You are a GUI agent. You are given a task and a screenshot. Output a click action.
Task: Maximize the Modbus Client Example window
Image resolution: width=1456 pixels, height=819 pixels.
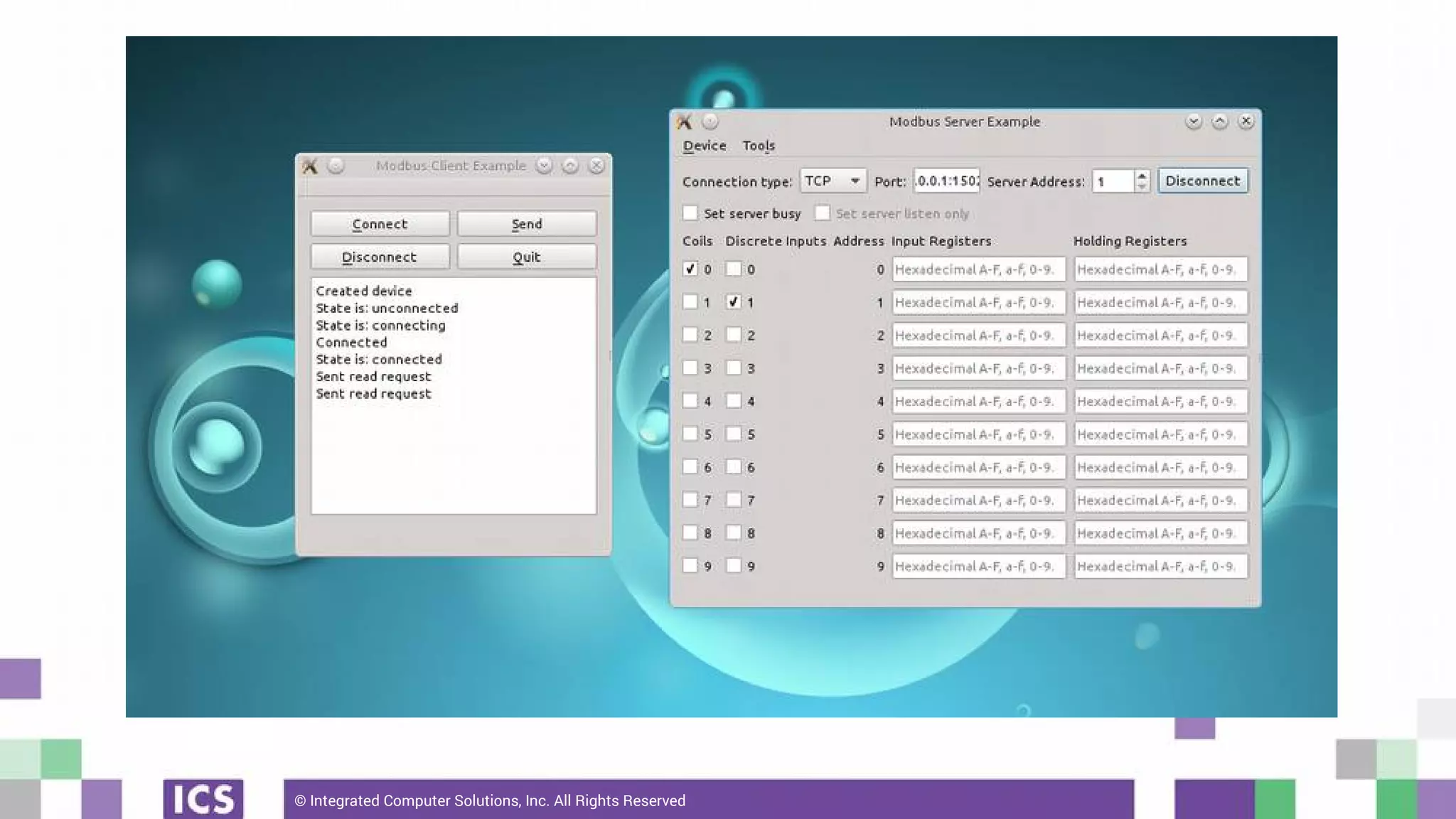570,166
